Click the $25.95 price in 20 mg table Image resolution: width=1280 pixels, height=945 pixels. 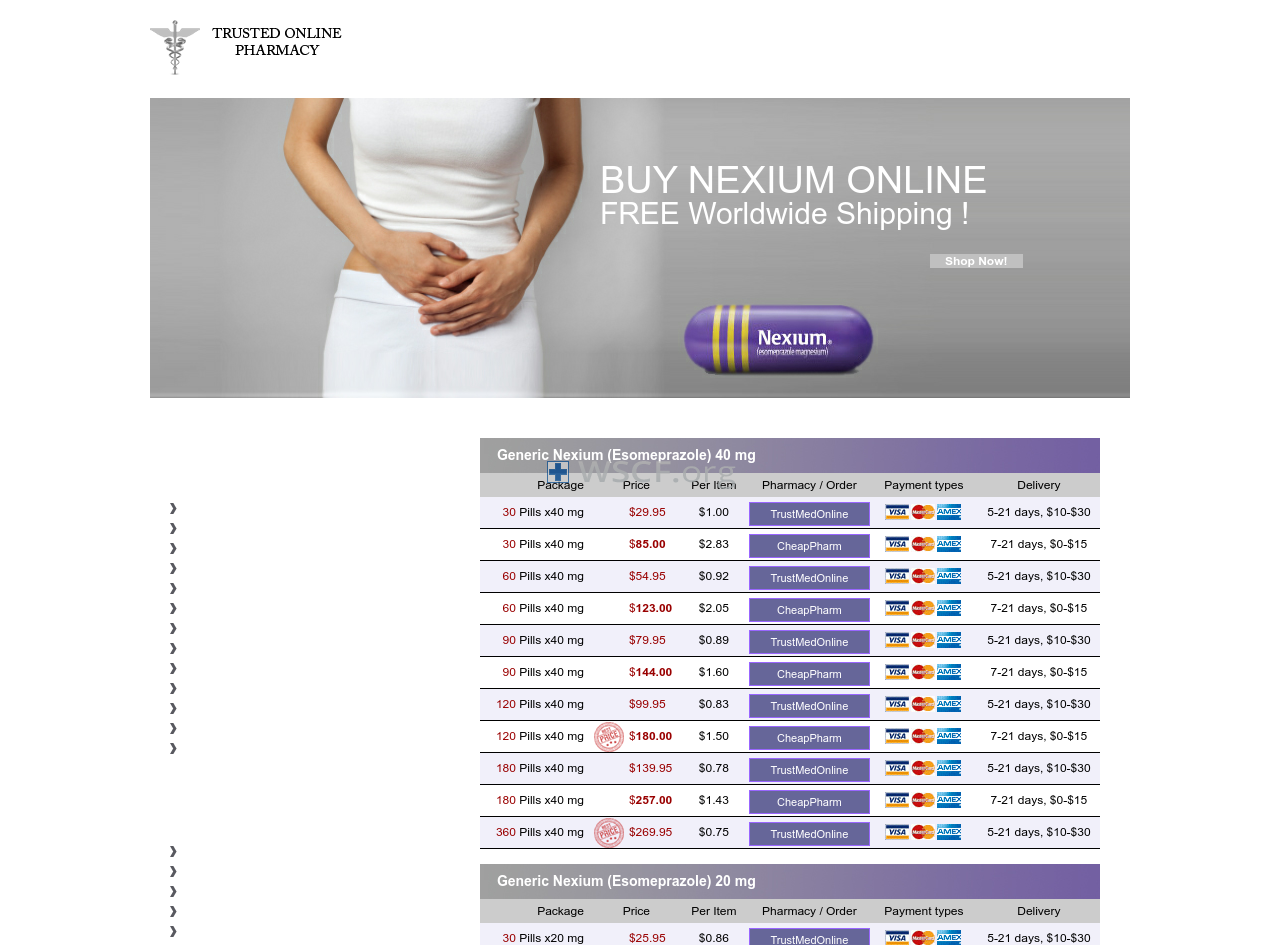[647, 938]
